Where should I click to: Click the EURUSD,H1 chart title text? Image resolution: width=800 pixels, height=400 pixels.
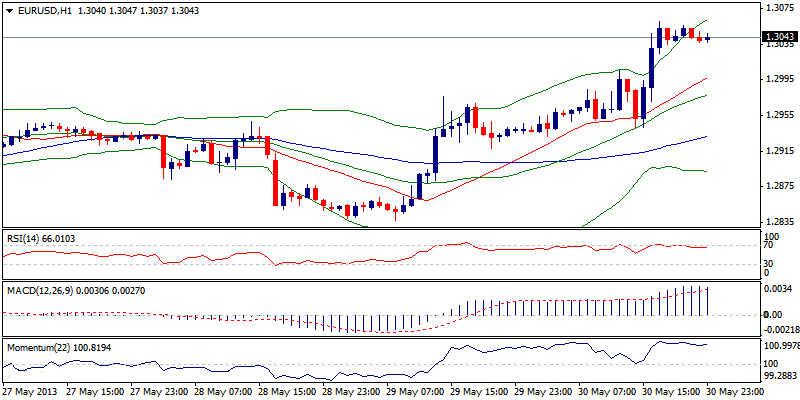click(x=42, y=9)
